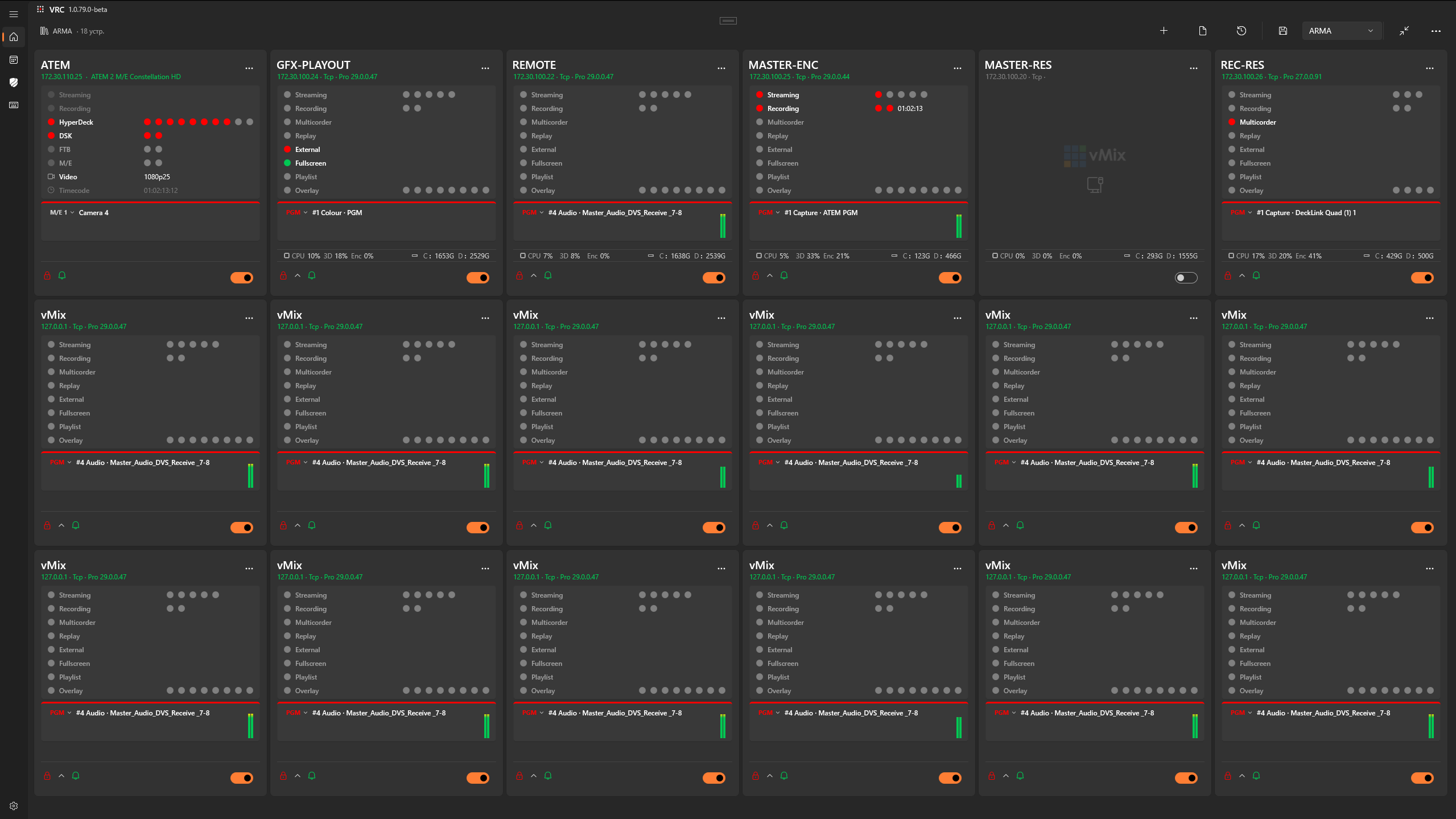Screen dimensions: 1456x819
Task: Turn off the ATEM connection toggle
Action: (241, 278)
